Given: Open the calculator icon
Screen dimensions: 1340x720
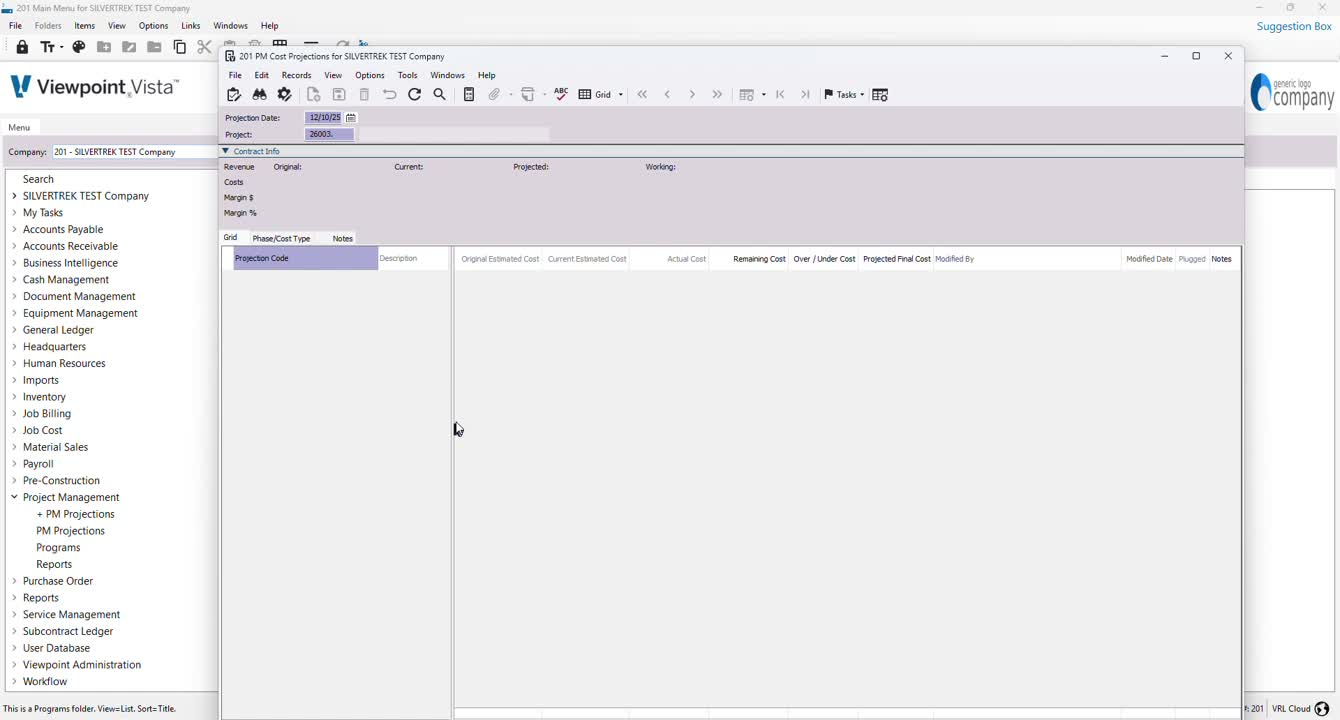Looking at the screenshot, I should coord(469,95).
